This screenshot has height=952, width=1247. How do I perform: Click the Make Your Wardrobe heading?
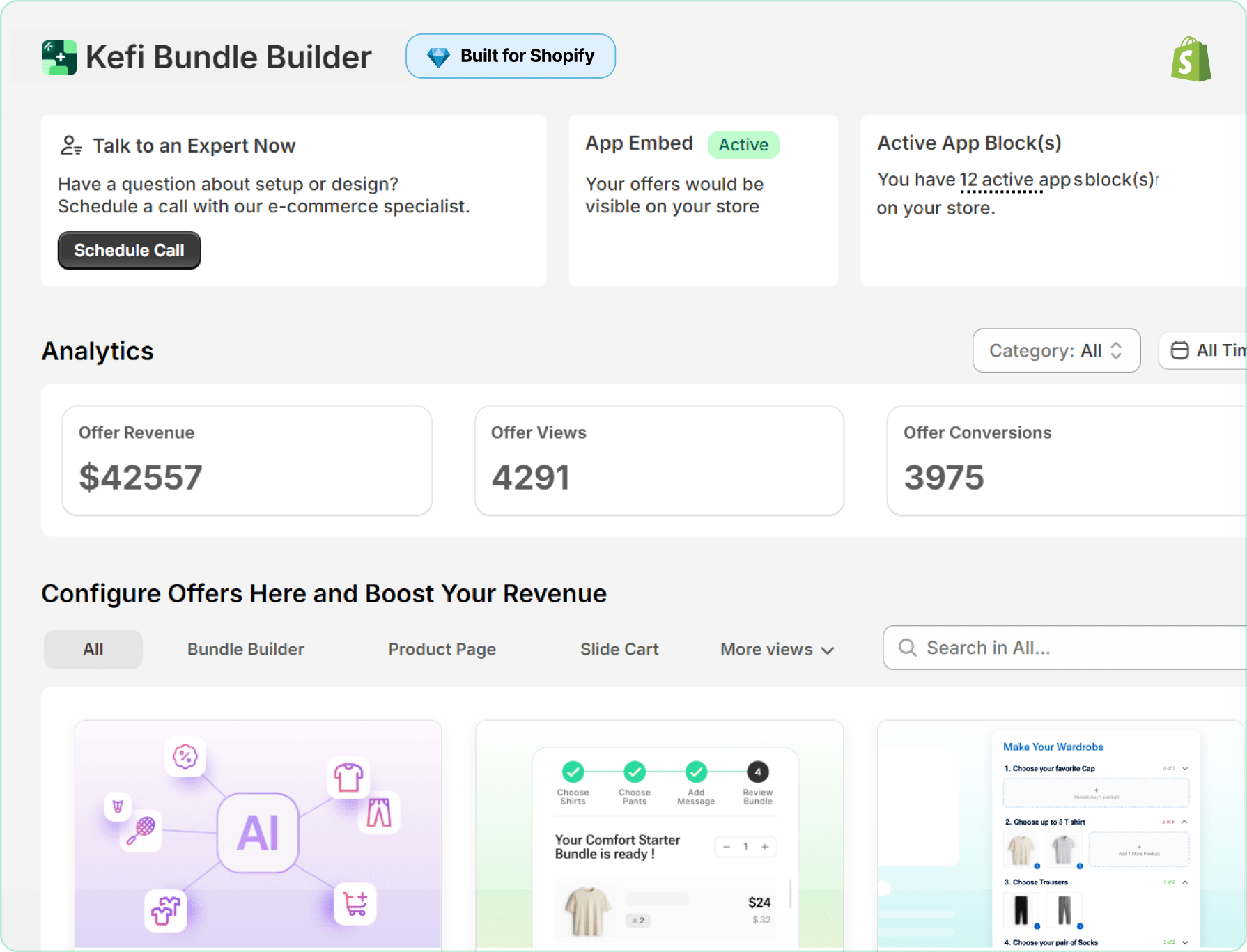(x=1053, y=747)
